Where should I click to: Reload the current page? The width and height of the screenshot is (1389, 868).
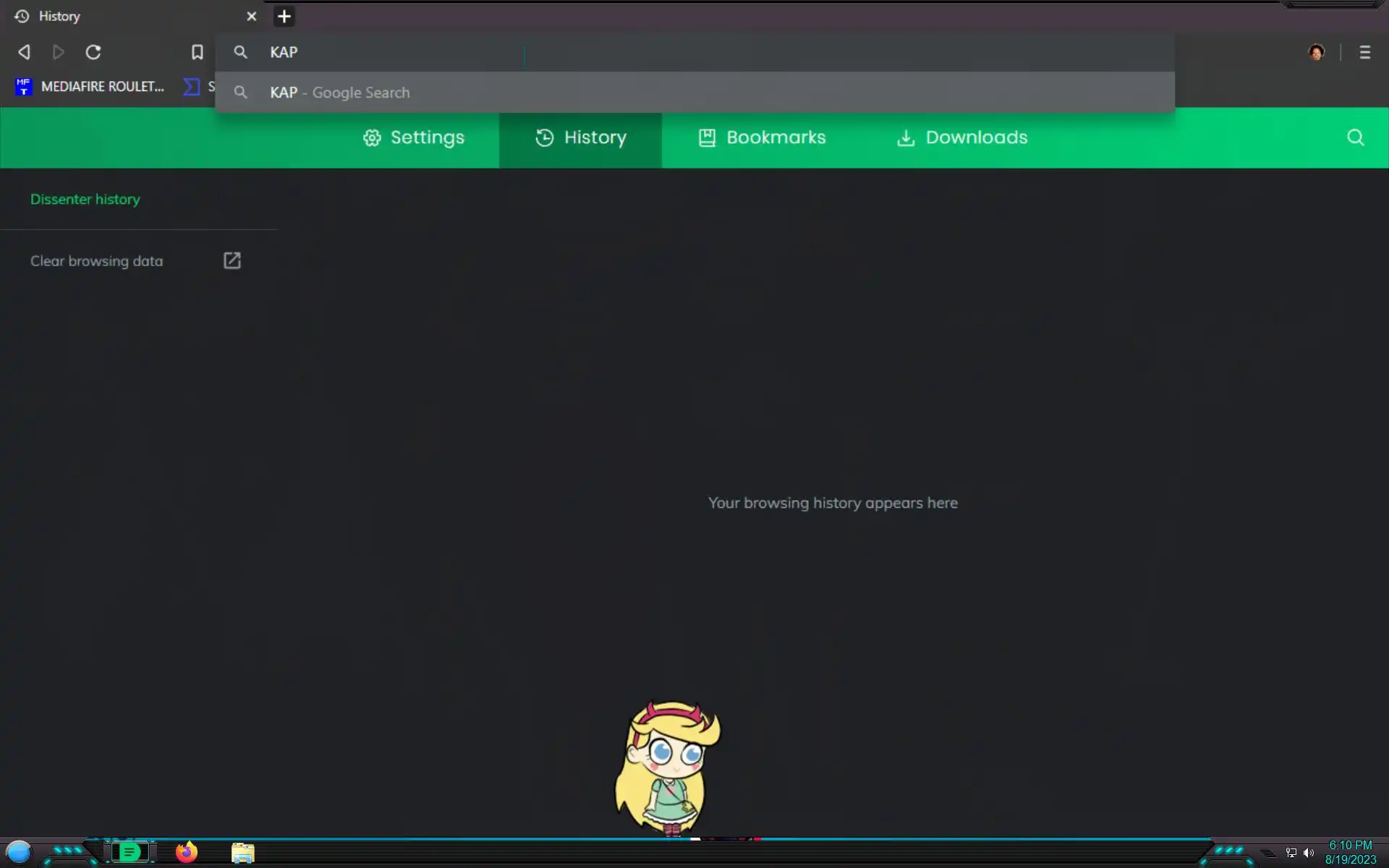click(93, 52)
